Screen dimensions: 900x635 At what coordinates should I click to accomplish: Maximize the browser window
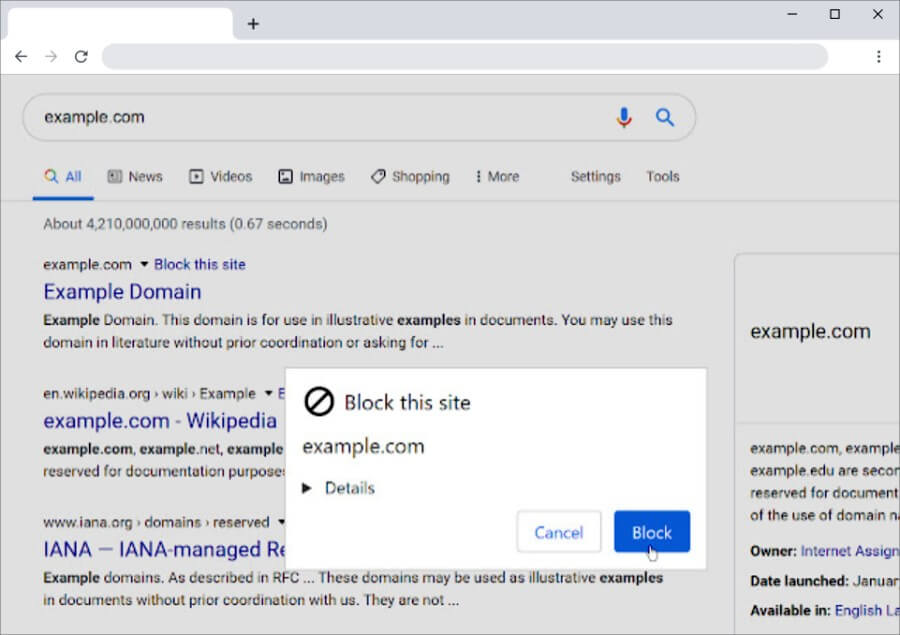click(835, 14)
